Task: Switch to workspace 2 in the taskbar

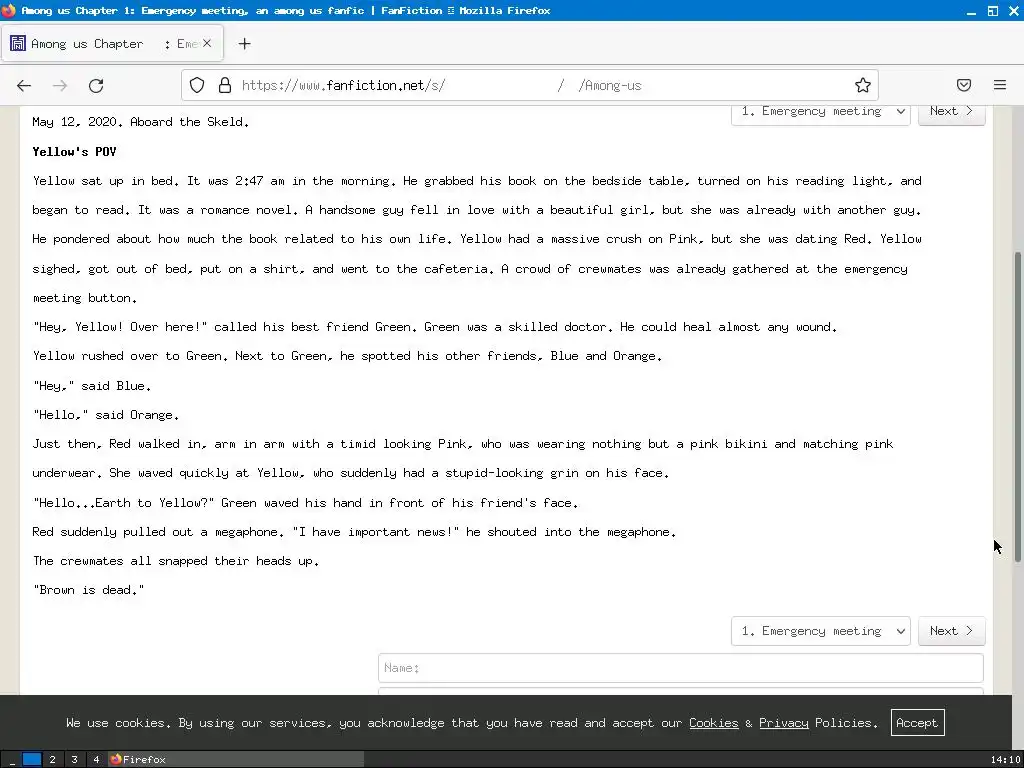Action: pos(52,760)
